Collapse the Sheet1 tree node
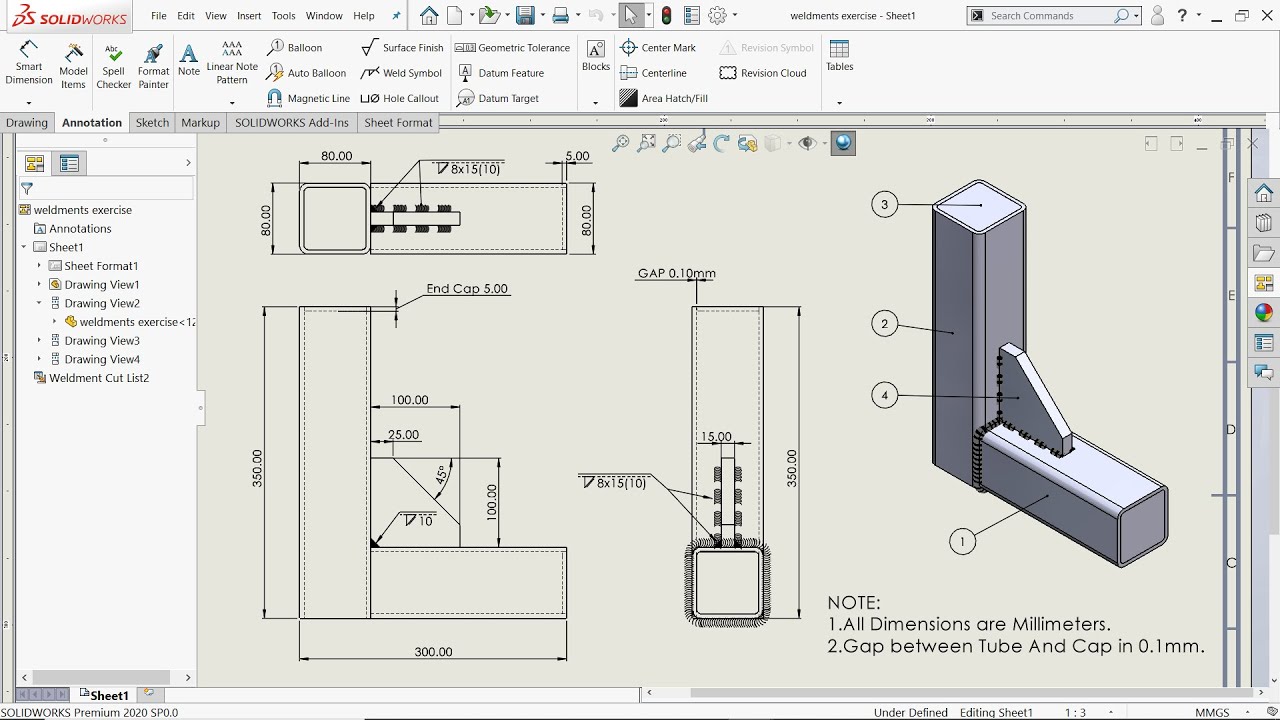This screenshot has height=720, width=1280. [24, 247]
